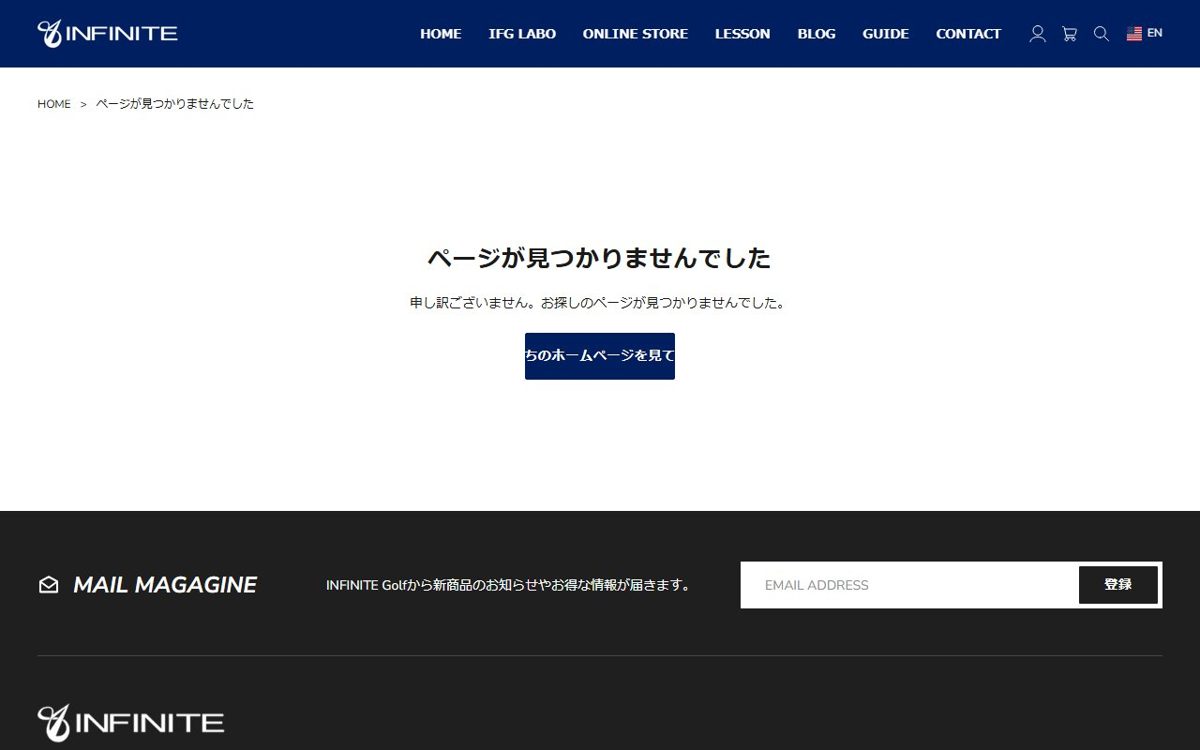This screenshot has width=1200, height=750.
Task: Click breadcrumb text ページが見つかりませんでした
Action: tap(175, 104)
